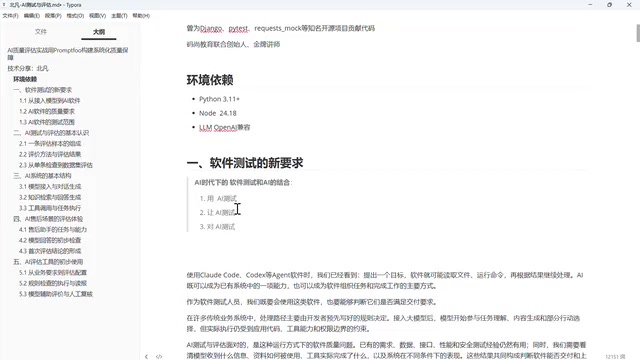Click the blockquote line starting AI时代下的
Image resolution: width=640 pixels, height=360 pixels.
pos(243,182)
